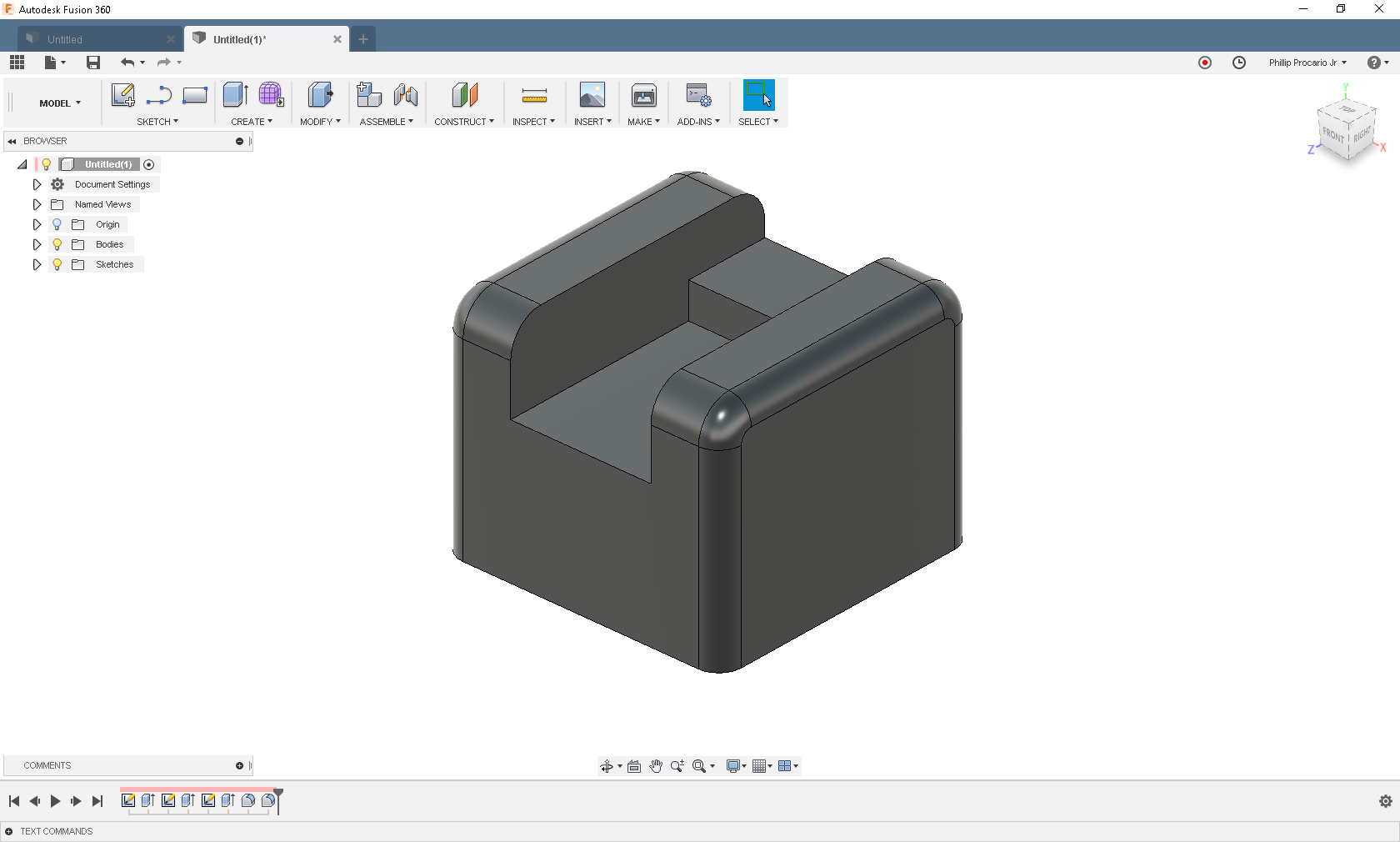Toggle the Browser panel pin button
Viewport: 1400px width, 842px height.
[x=239, y=141]
